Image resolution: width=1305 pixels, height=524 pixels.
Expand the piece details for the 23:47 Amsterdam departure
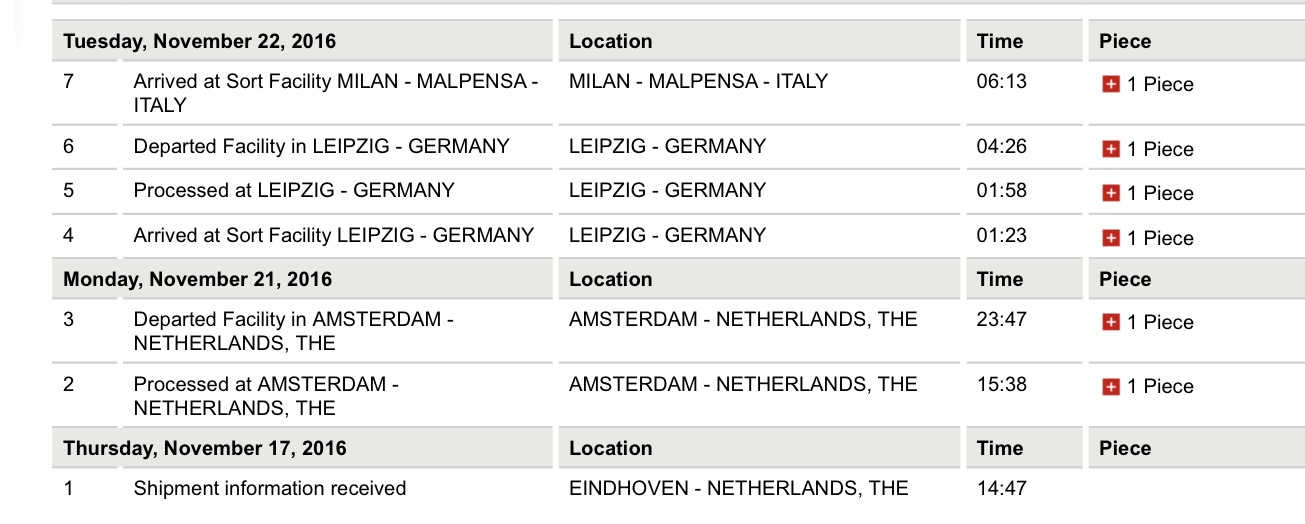point(1110,322)
